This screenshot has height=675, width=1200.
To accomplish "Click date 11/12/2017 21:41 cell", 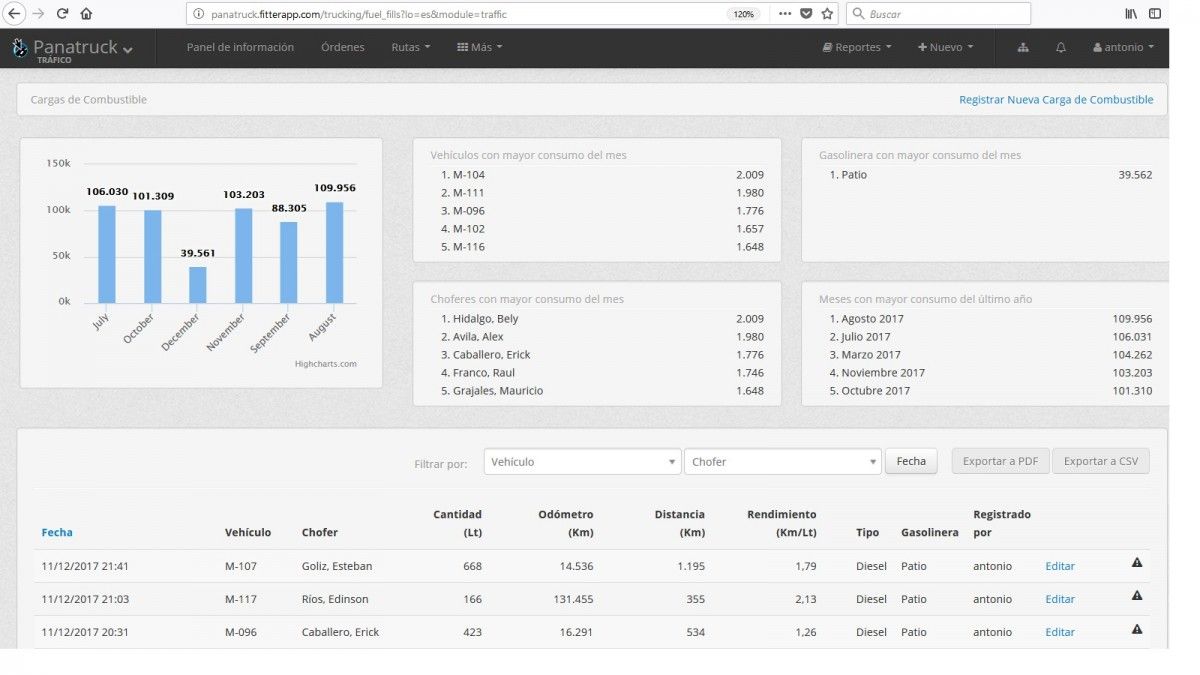I will [x=85, y=566].
